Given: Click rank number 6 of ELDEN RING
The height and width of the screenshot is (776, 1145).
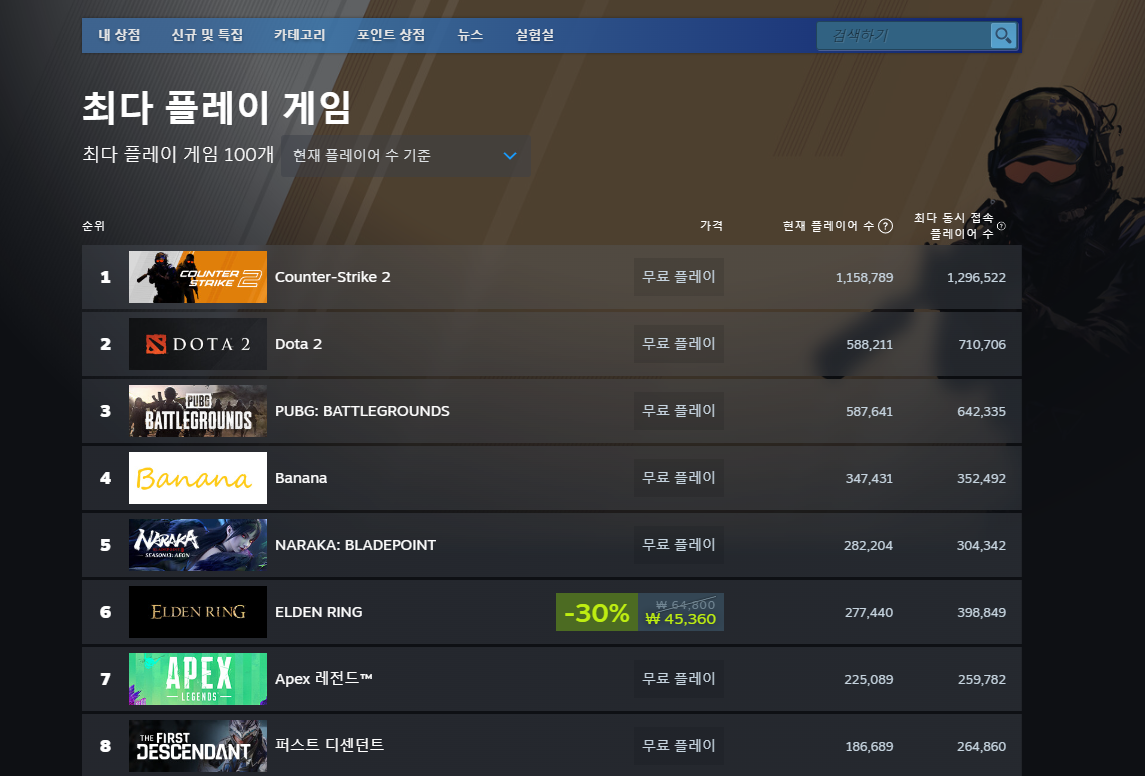Looking at the screenshot, I should coord(105,612).
